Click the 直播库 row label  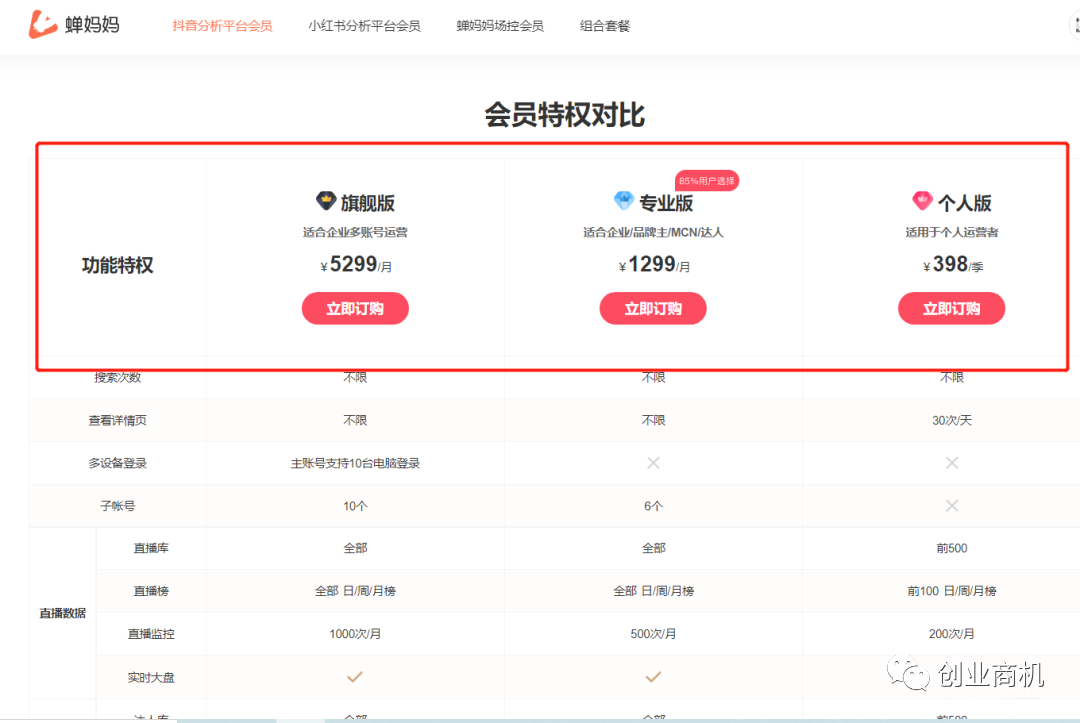pyautogui.click(x=151, y=548)
